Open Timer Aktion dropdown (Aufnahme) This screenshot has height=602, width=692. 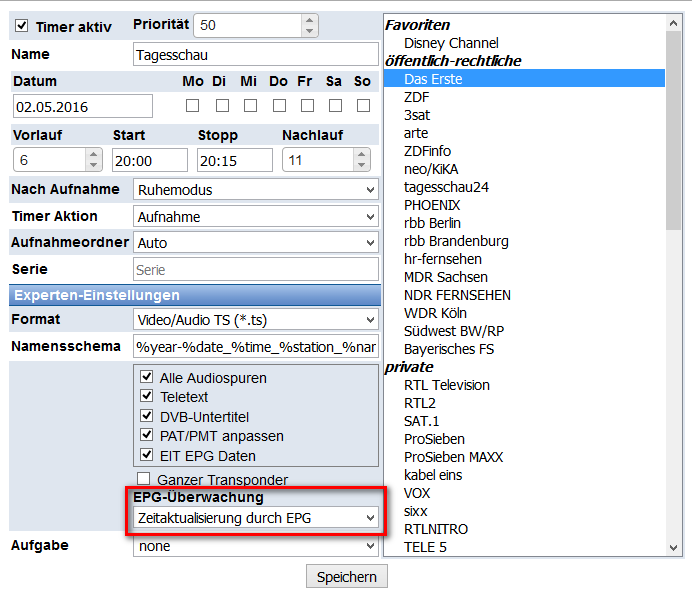256,217
